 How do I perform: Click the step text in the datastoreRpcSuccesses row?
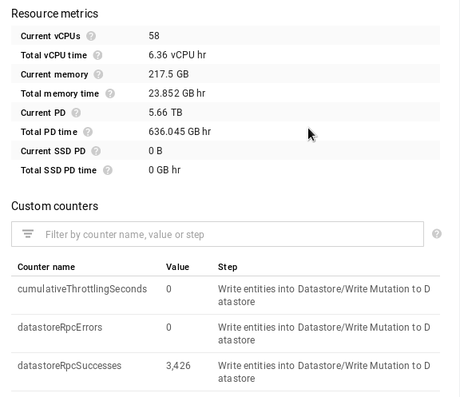(324, 372)
